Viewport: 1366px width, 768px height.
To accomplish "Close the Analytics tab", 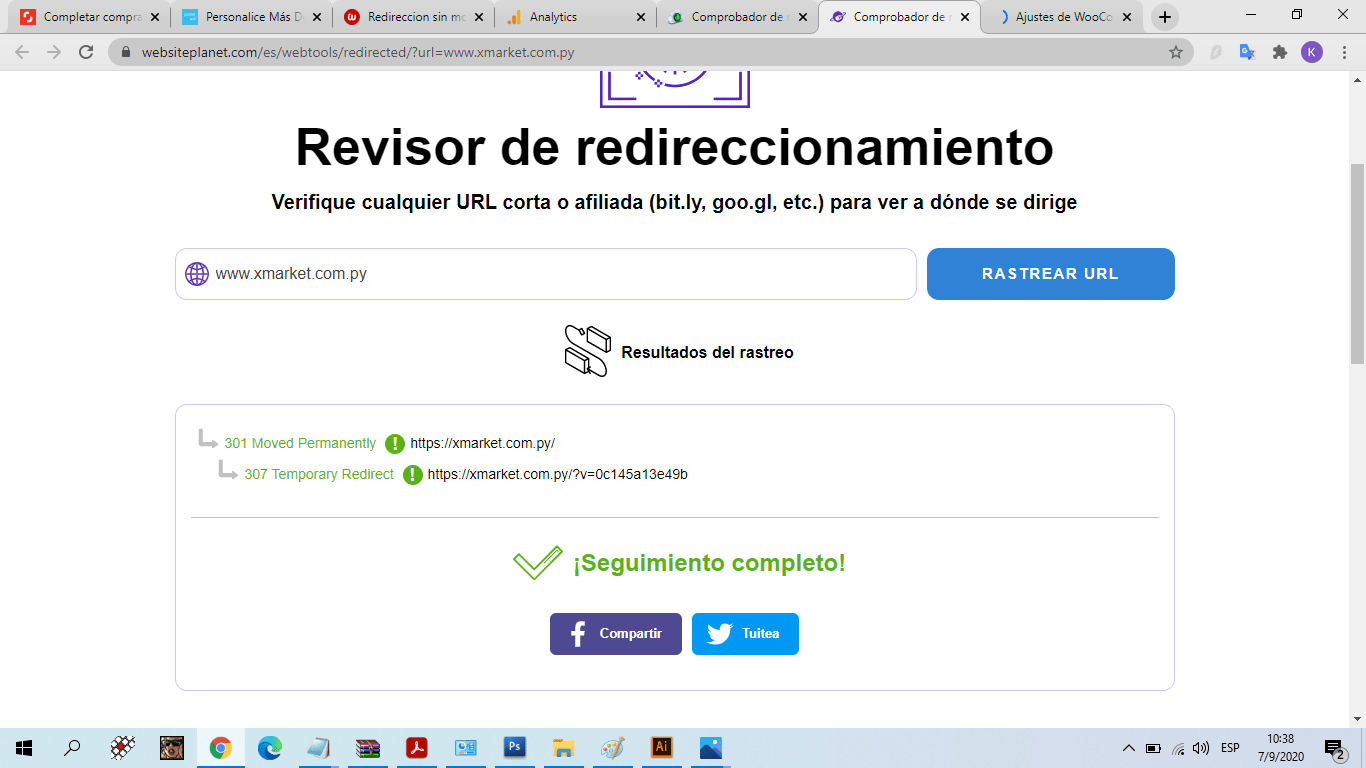I will pos(641,17).
